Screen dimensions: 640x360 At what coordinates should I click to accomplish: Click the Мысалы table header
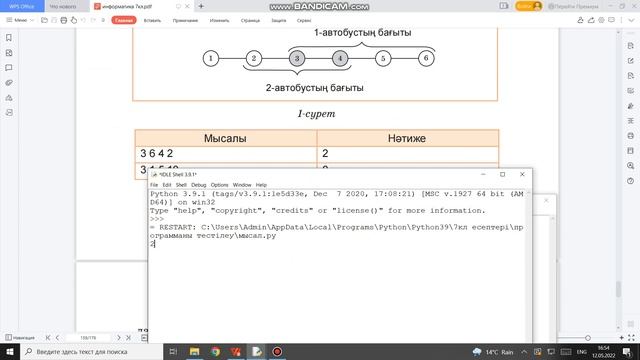click(226, 138)
